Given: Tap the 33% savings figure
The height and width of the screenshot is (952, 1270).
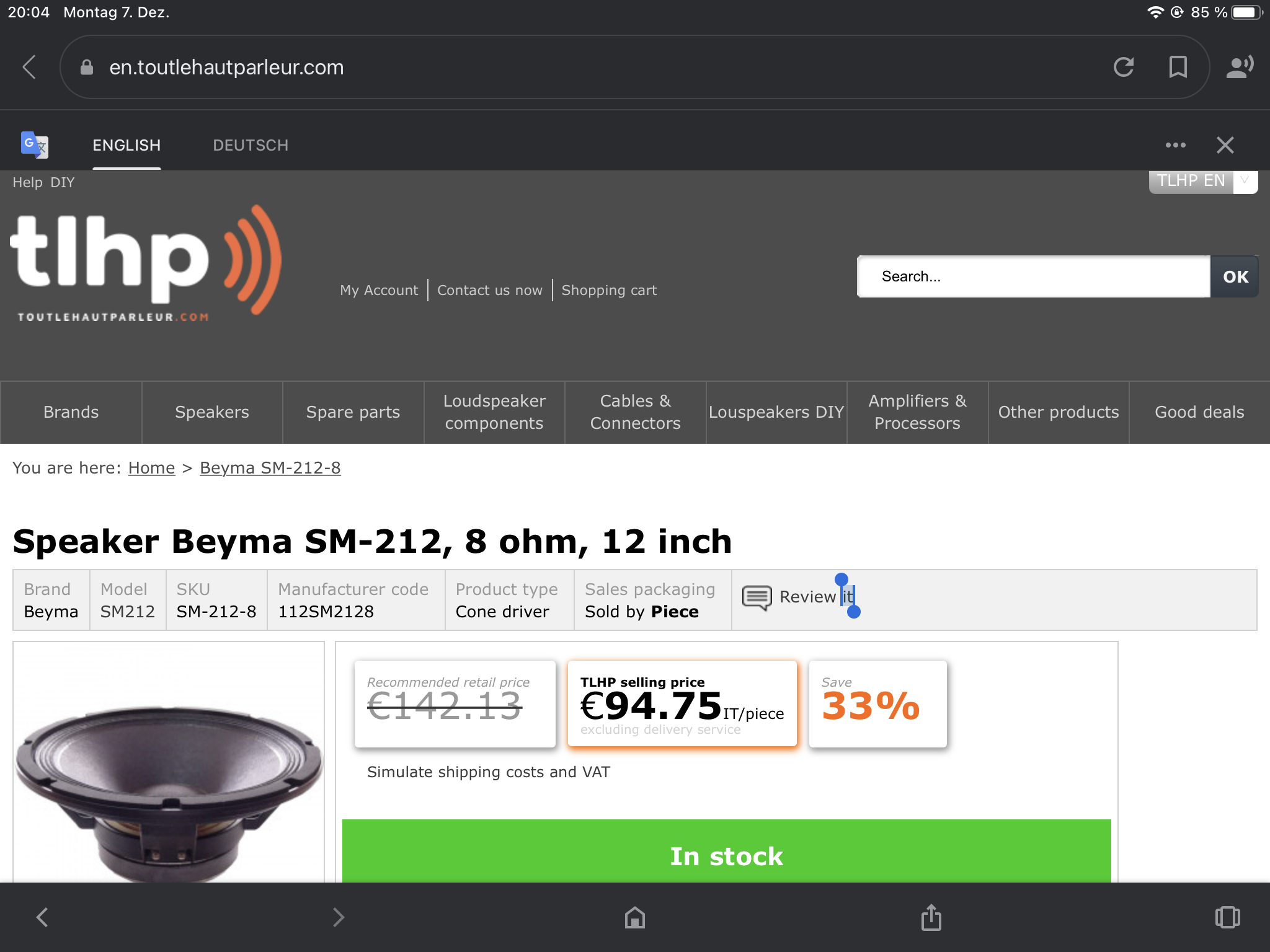Looking at the screenshot, I should click(871, 706).
